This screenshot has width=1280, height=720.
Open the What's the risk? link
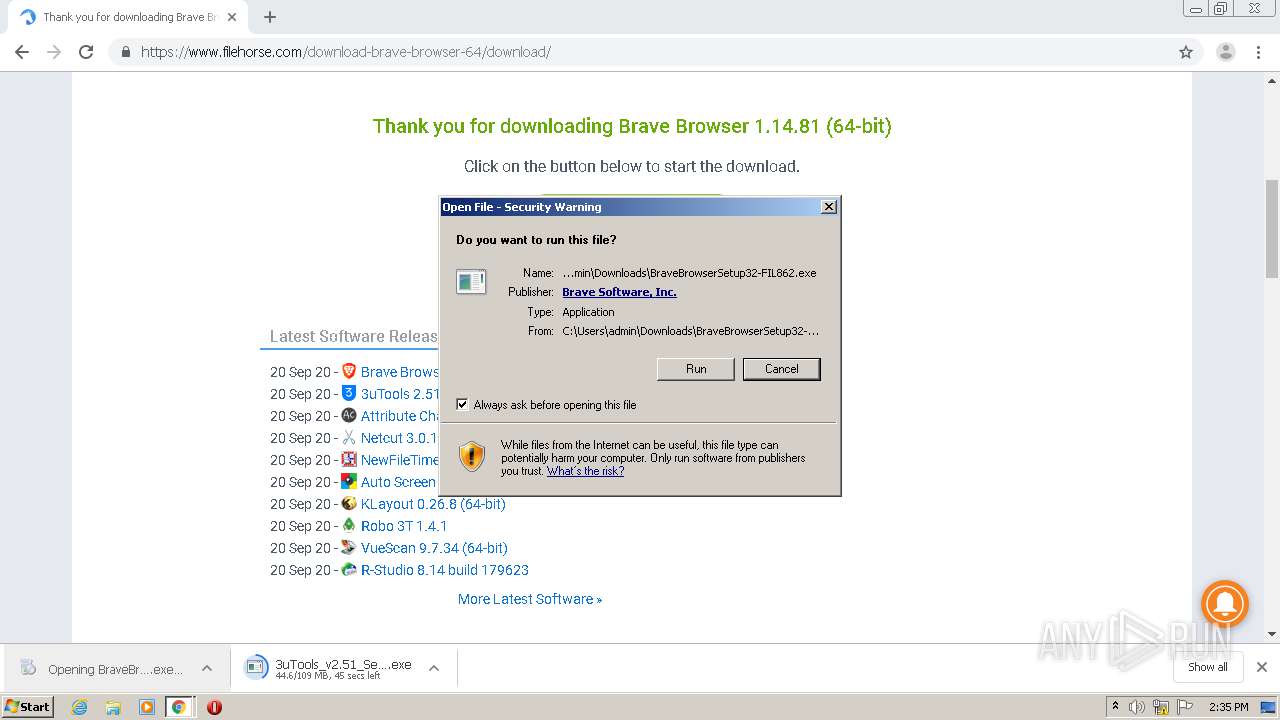pyautogui.click(x=585, y=471)
